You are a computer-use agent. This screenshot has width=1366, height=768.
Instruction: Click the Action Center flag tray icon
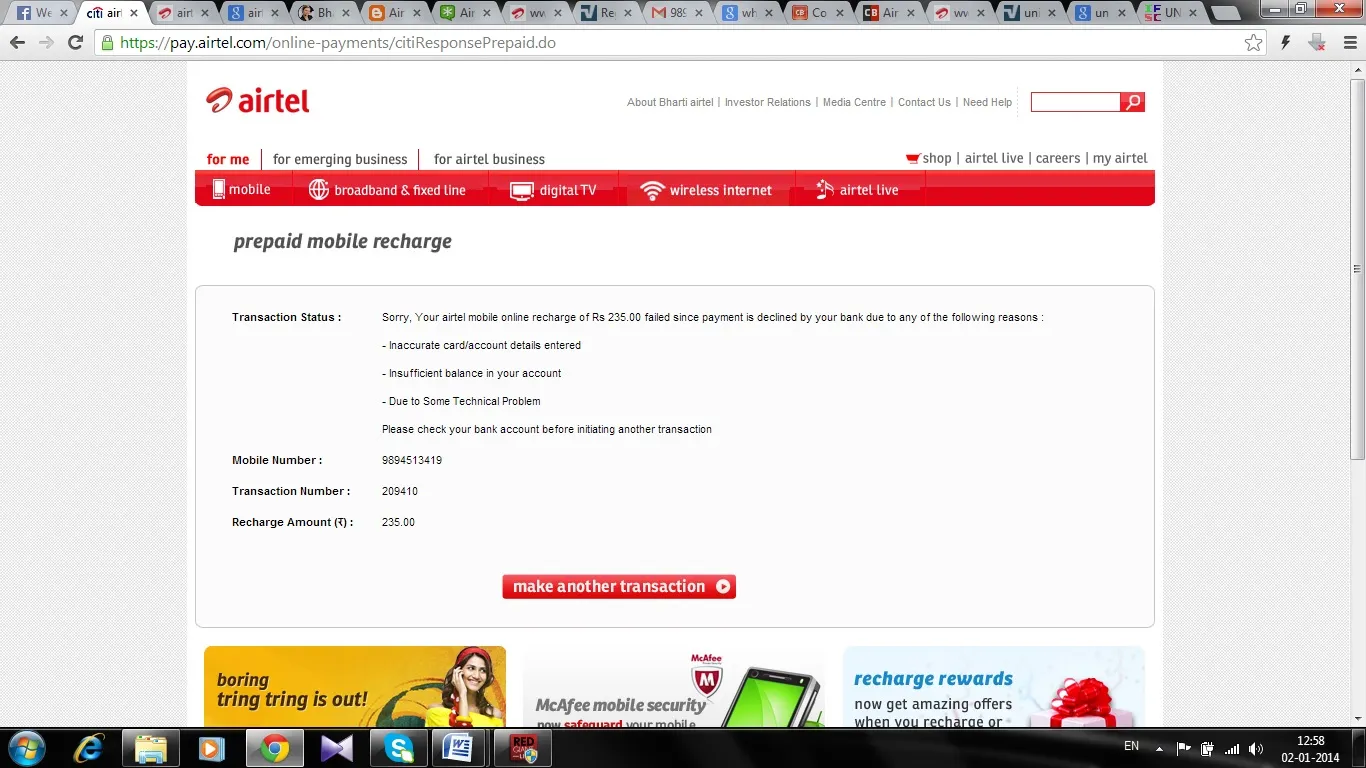(x=1184, y=748)
